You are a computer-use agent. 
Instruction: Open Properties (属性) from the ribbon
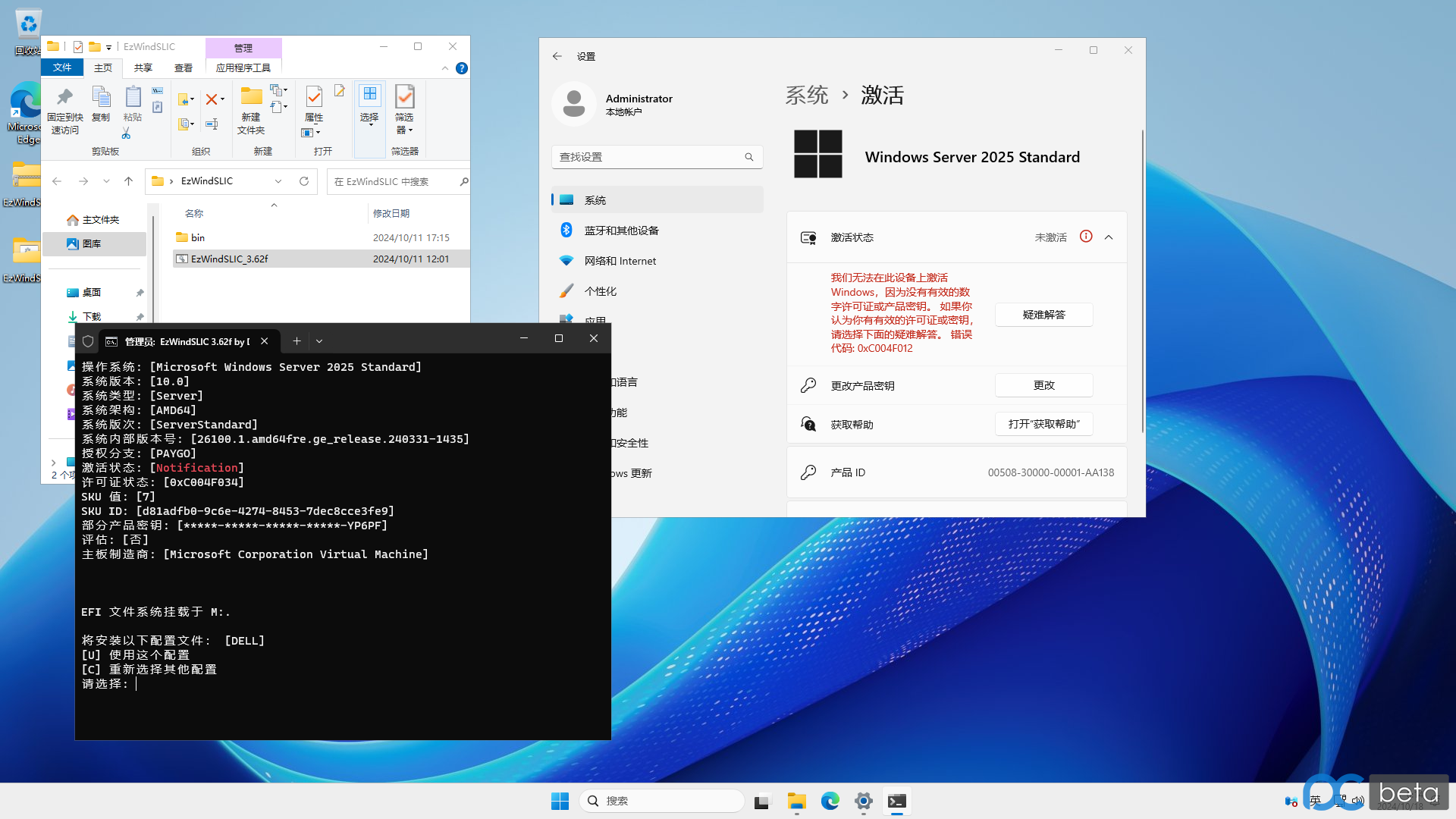[314, 104]
